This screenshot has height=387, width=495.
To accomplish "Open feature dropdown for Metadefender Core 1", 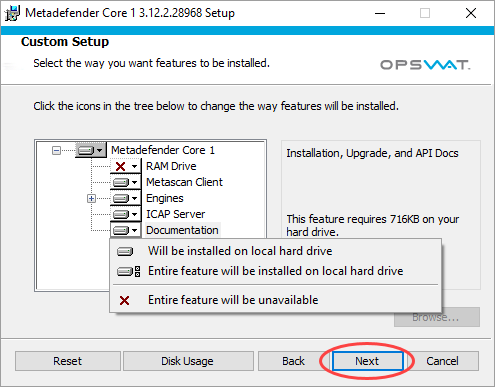I will coord(91,150).
